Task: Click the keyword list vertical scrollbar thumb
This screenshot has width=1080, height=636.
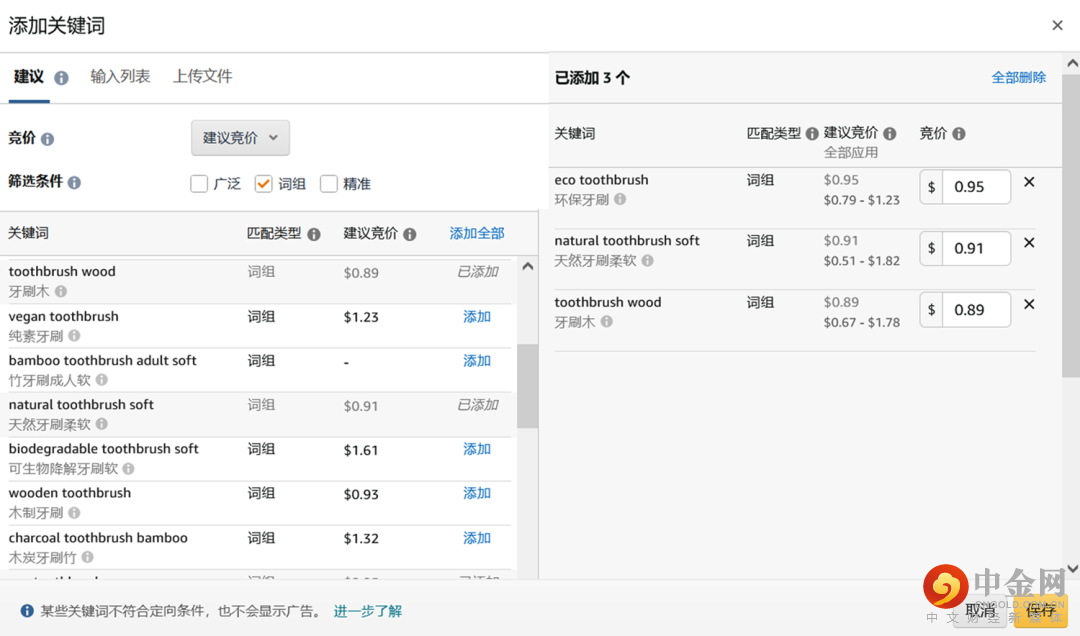Action: point(527,386)
